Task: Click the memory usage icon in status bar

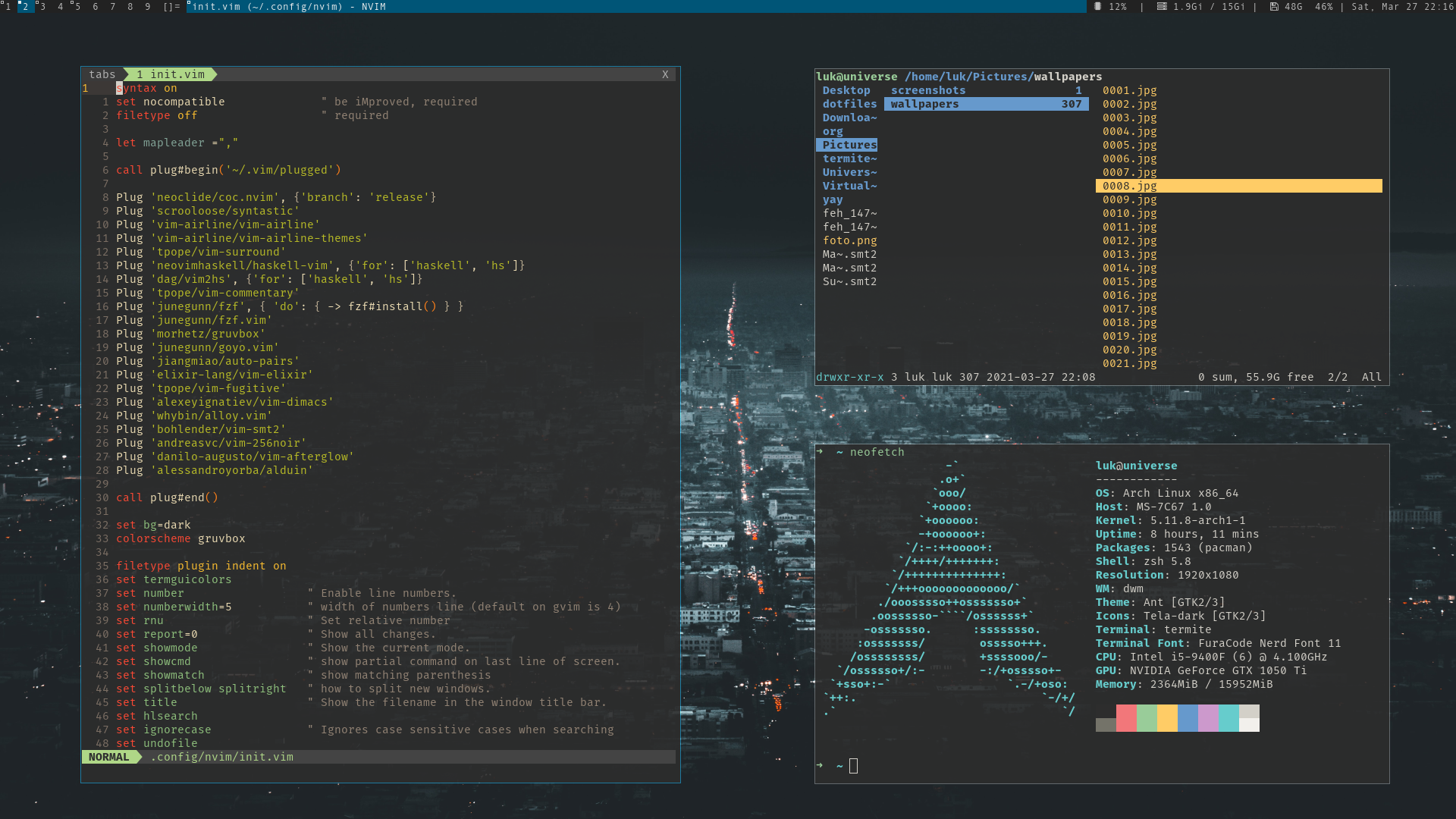Action: pyautogui.click(x=1161, y=6)
